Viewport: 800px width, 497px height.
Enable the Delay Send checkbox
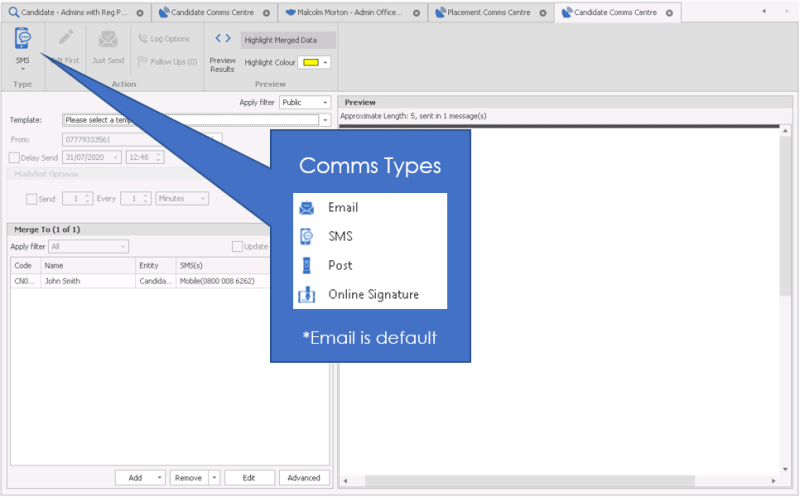click(x=15, y=157)
